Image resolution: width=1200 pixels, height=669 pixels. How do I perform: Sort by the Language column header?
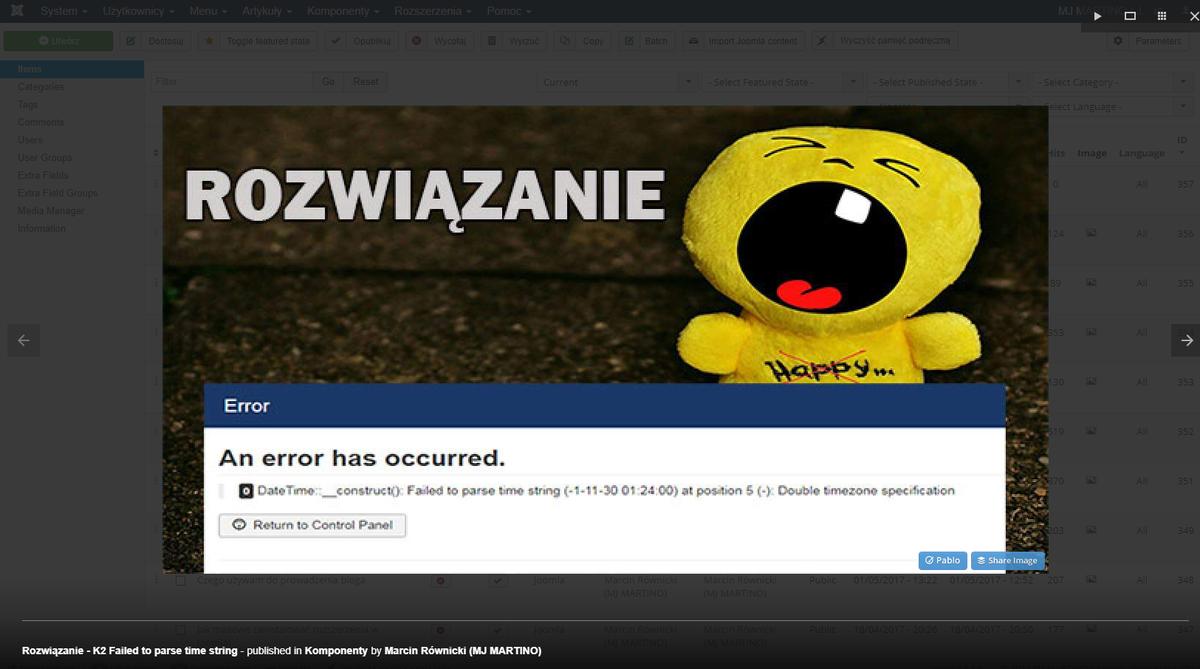[x=1141, y=153]
